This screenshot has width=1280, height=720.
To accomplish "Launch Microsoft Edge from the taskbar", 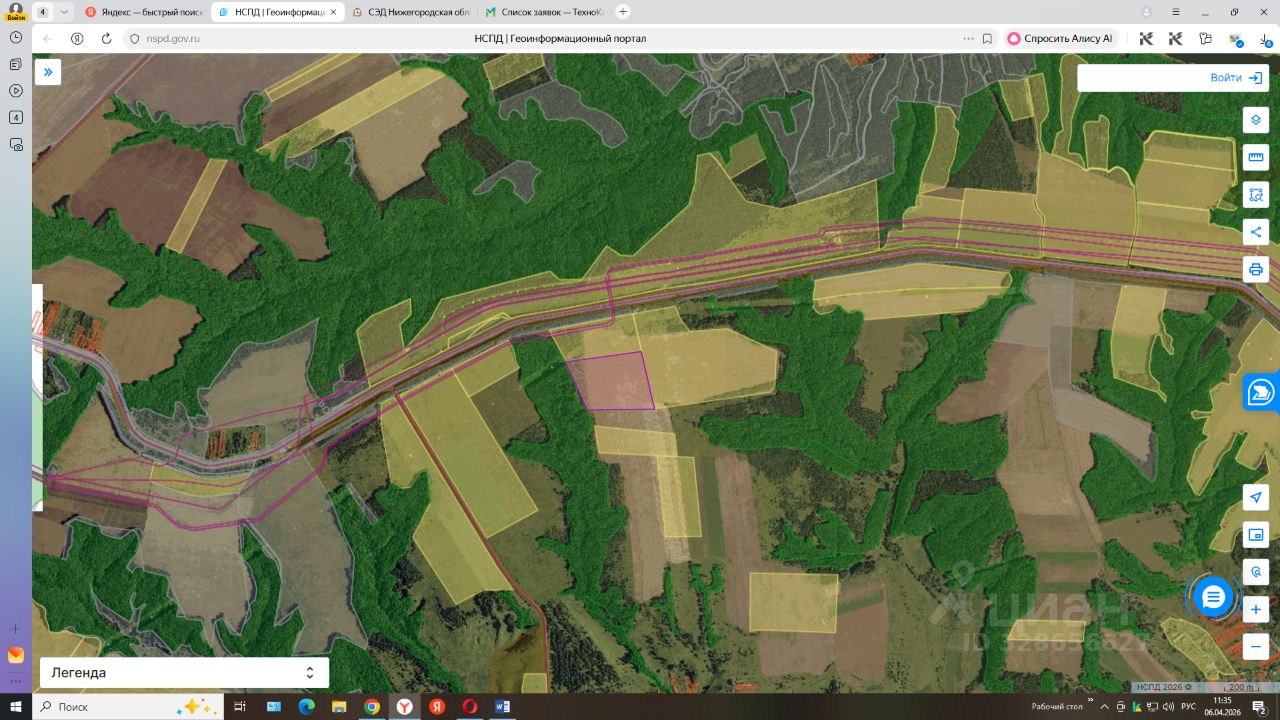I will (x=306, y=707).
